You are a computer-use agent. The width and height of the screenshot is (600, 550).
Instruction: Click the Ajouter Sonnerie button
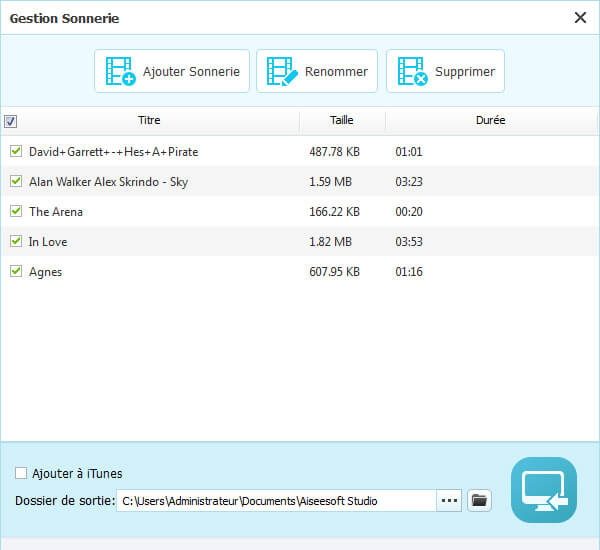[x=172, y=72]
